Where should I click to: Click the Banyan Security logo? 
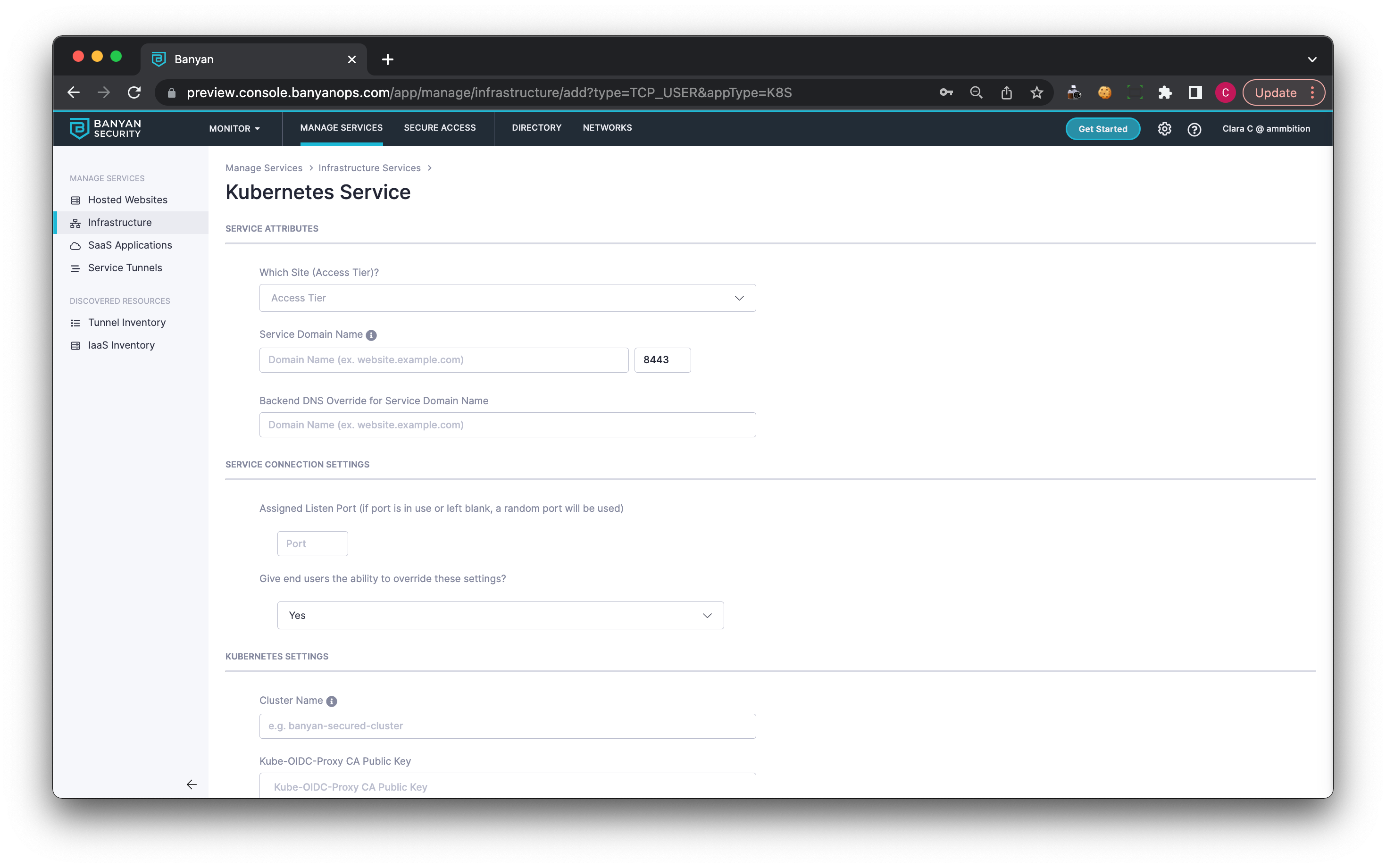click(x=106, y=129)
